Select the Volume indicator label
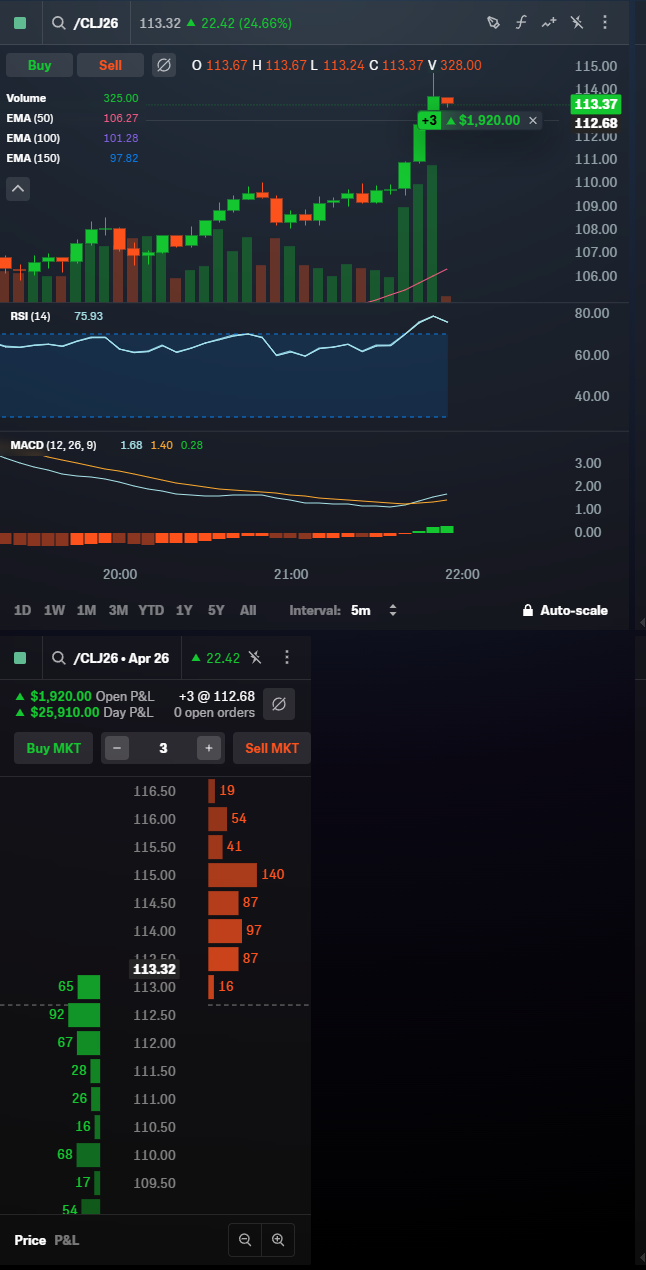The height and width of the screenshot is (1270, 646). coord(26,98)
